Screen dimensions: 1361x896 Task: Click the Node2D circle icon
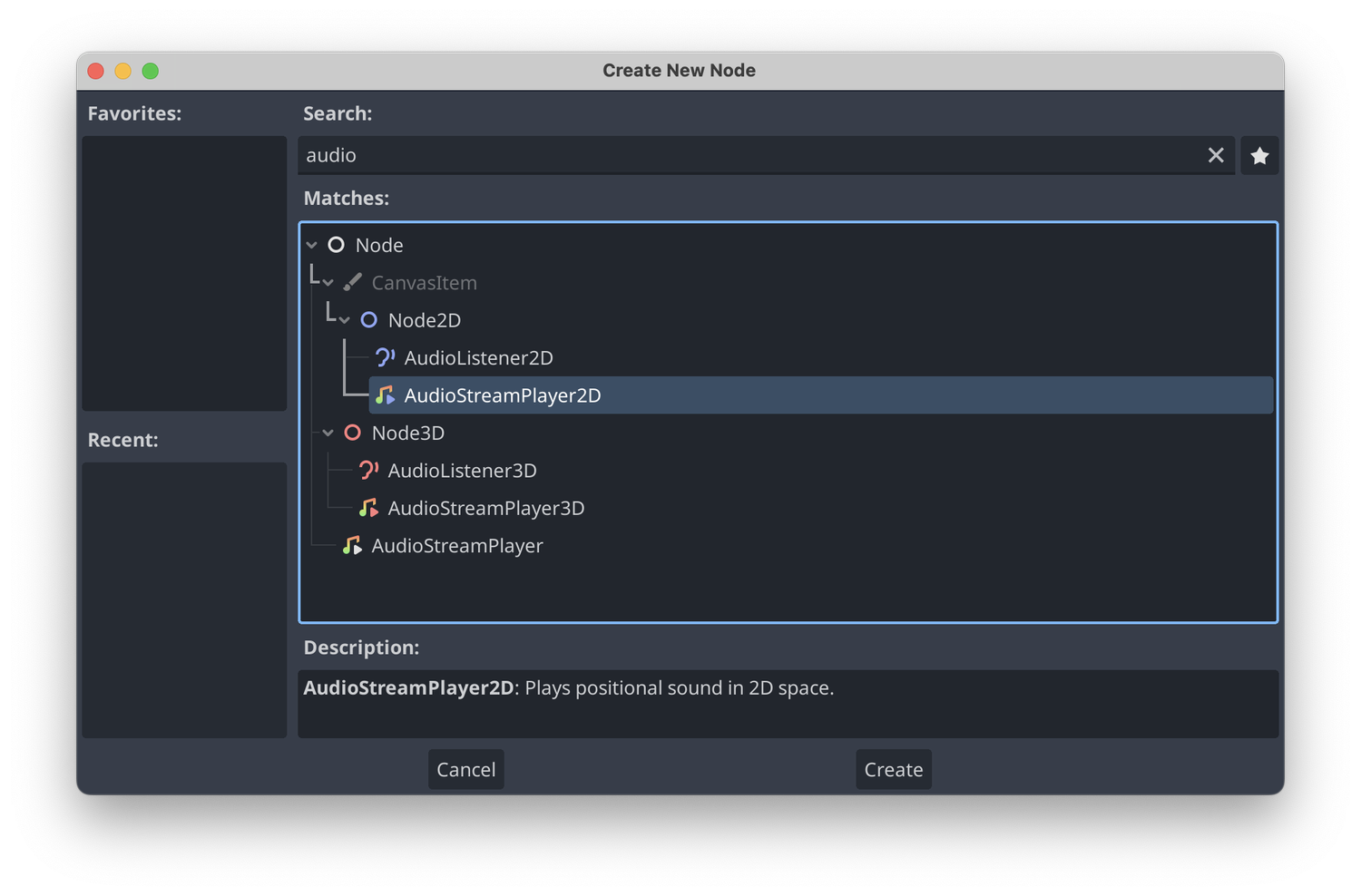pyautogui.click(x=368, y=319)
